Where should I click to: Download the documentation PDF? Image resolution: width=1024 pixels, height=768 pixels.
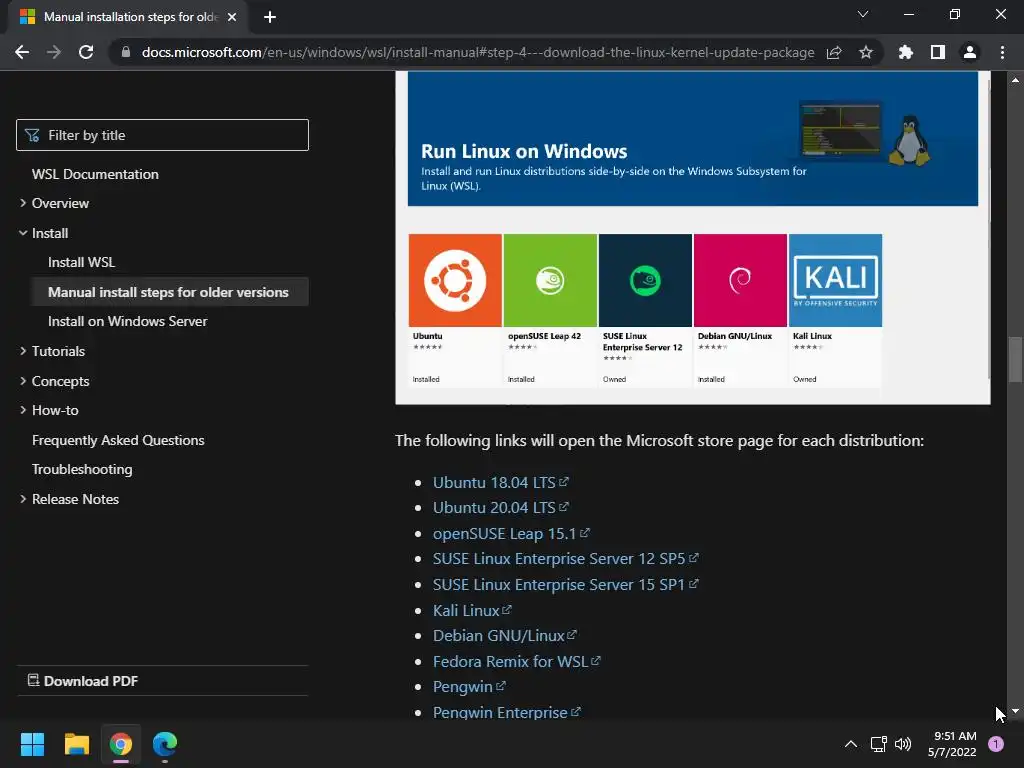click(x=83, y=681)
